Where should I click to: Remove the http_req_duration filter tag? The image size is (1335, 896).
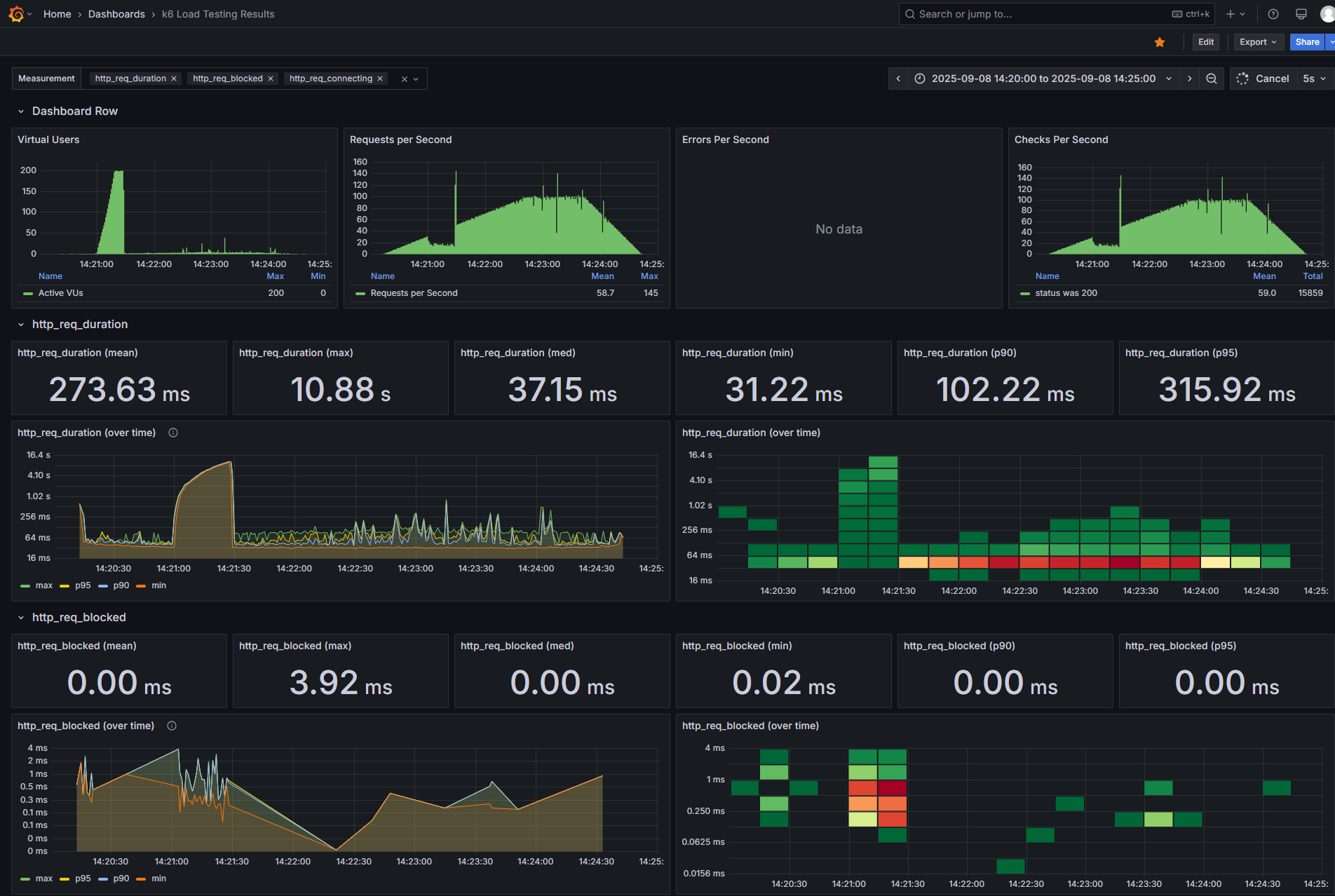click(x=174, y=79)
